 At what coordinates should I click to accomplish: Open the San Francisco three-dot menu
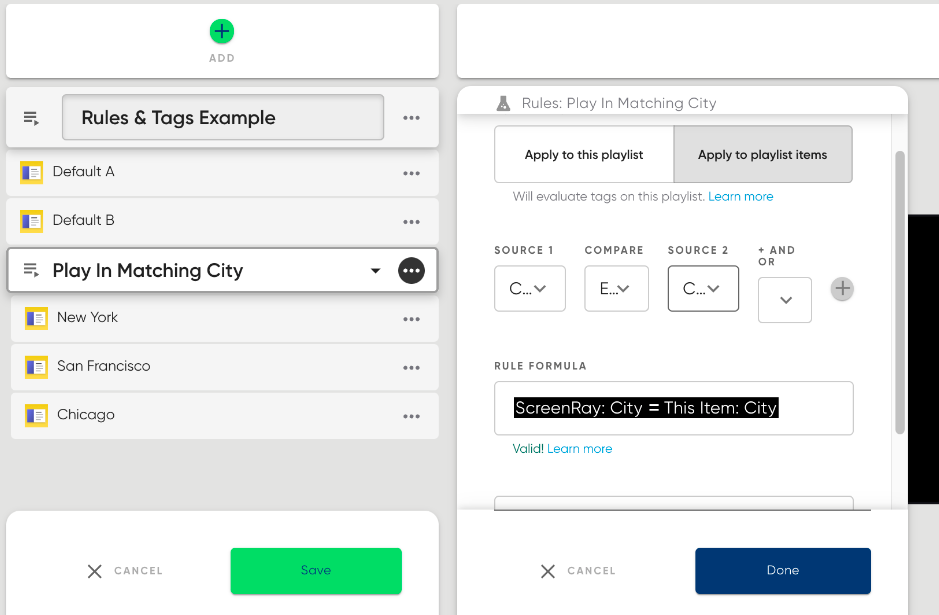point(411,368)
